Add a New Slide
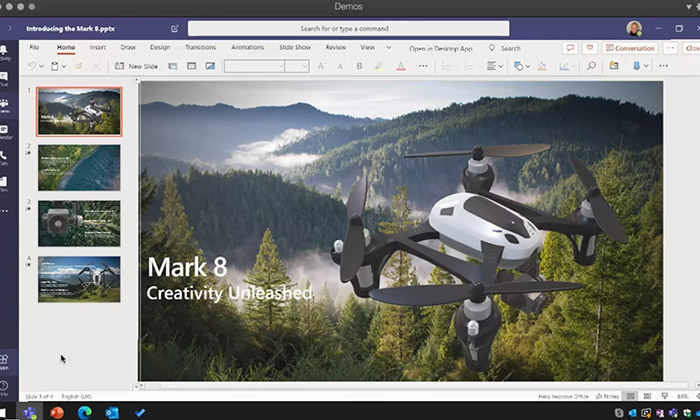 tap(136, 66)
